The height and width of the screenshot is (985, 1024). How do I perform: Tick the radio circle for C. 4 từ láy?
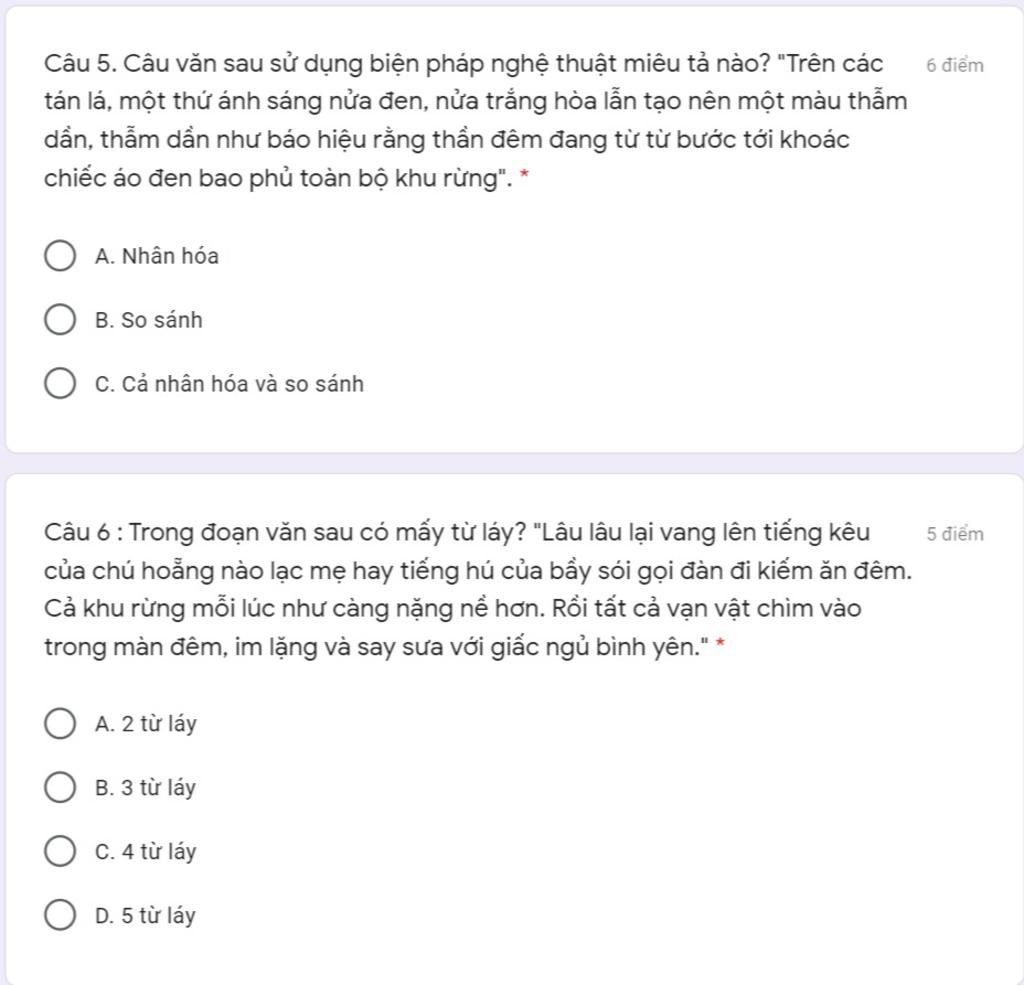click(59, 851)
